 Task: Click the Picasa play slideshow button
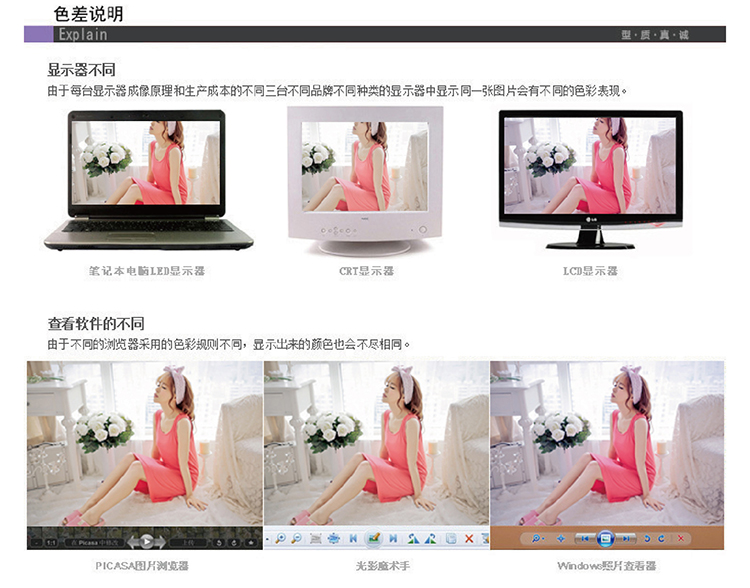(147, 541)
